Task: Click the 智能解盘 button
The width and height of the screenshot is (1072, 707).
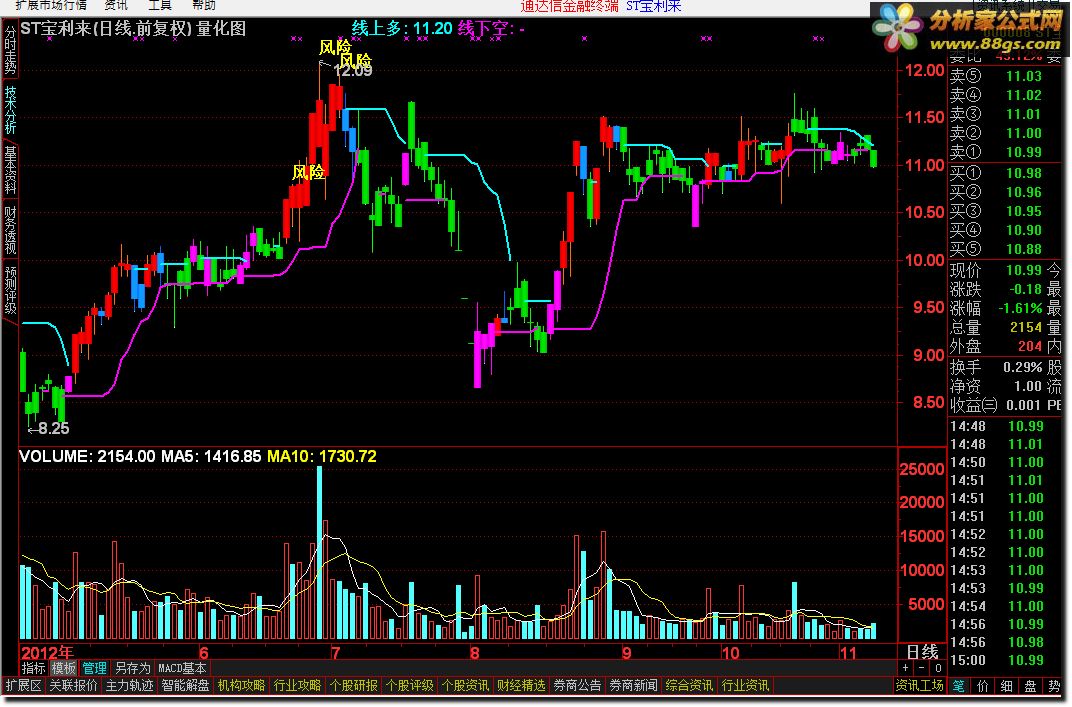Action: click(x=185, y=685)
